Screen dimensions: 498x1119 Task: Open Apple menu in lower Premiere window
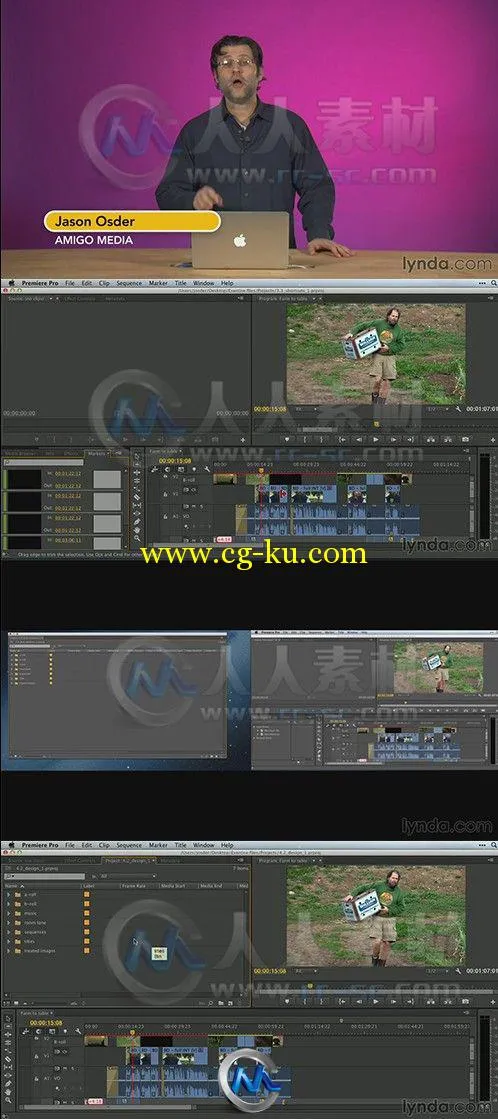(10, 845)
